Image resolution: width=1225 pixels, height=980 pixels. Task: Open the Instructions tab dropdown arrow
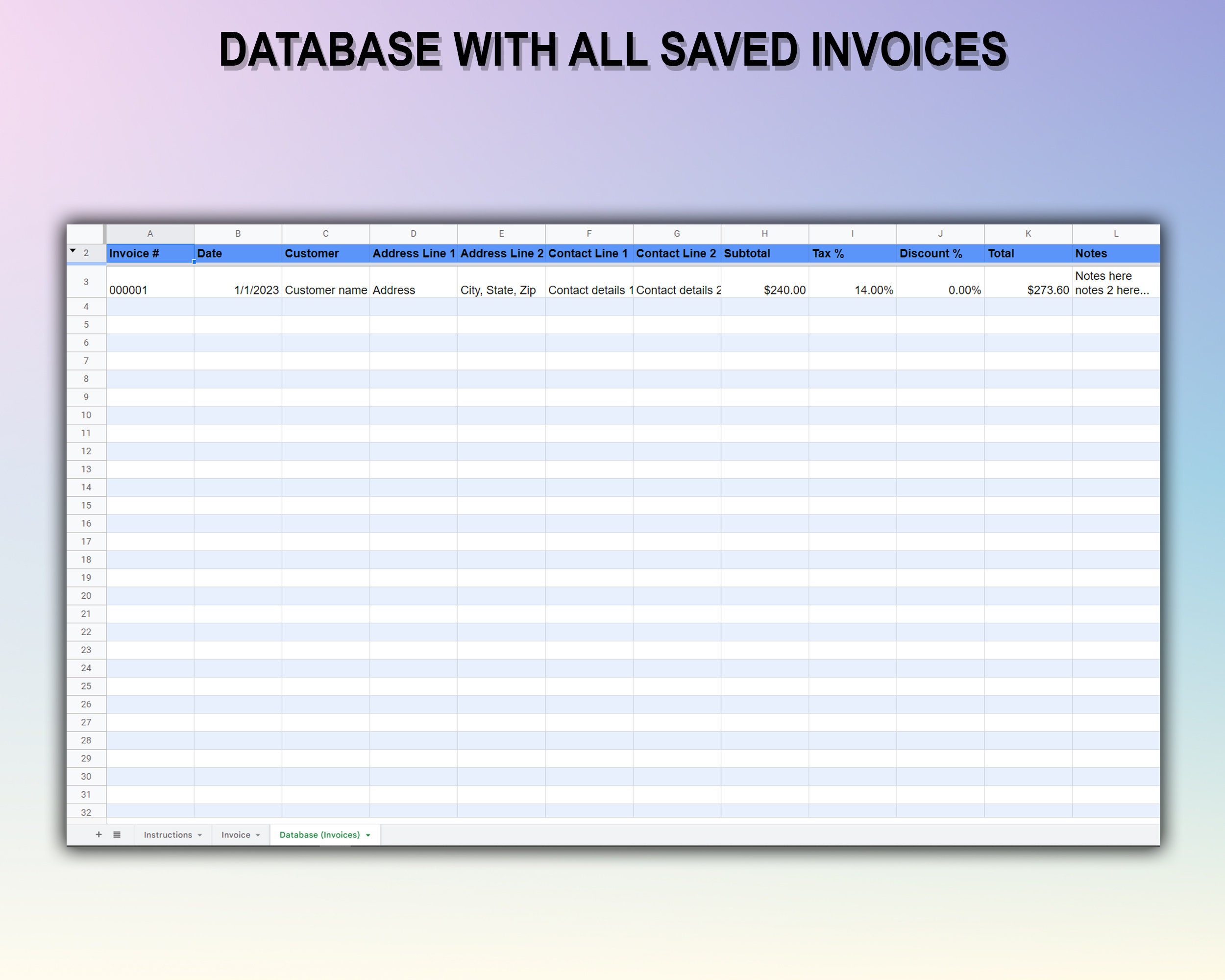click(200, 834)
